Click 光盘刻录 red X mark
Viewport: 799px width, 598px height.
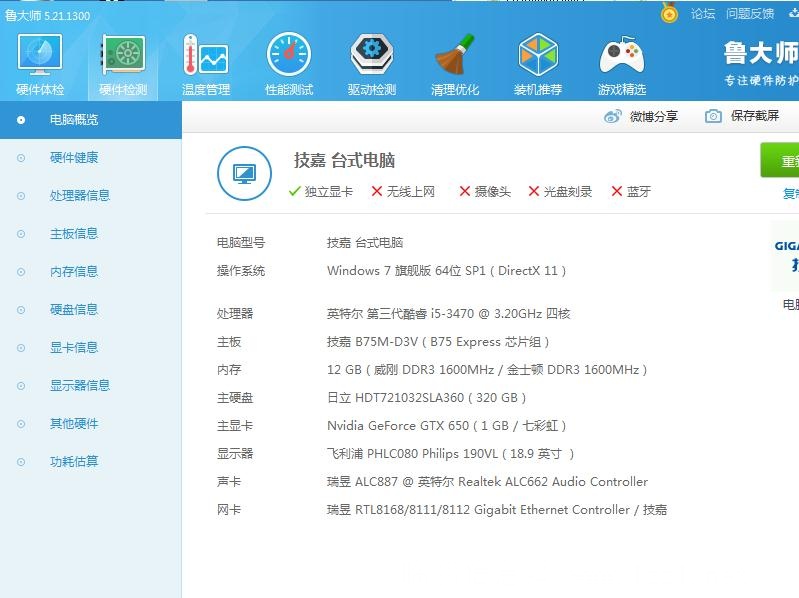pos(534,192)
